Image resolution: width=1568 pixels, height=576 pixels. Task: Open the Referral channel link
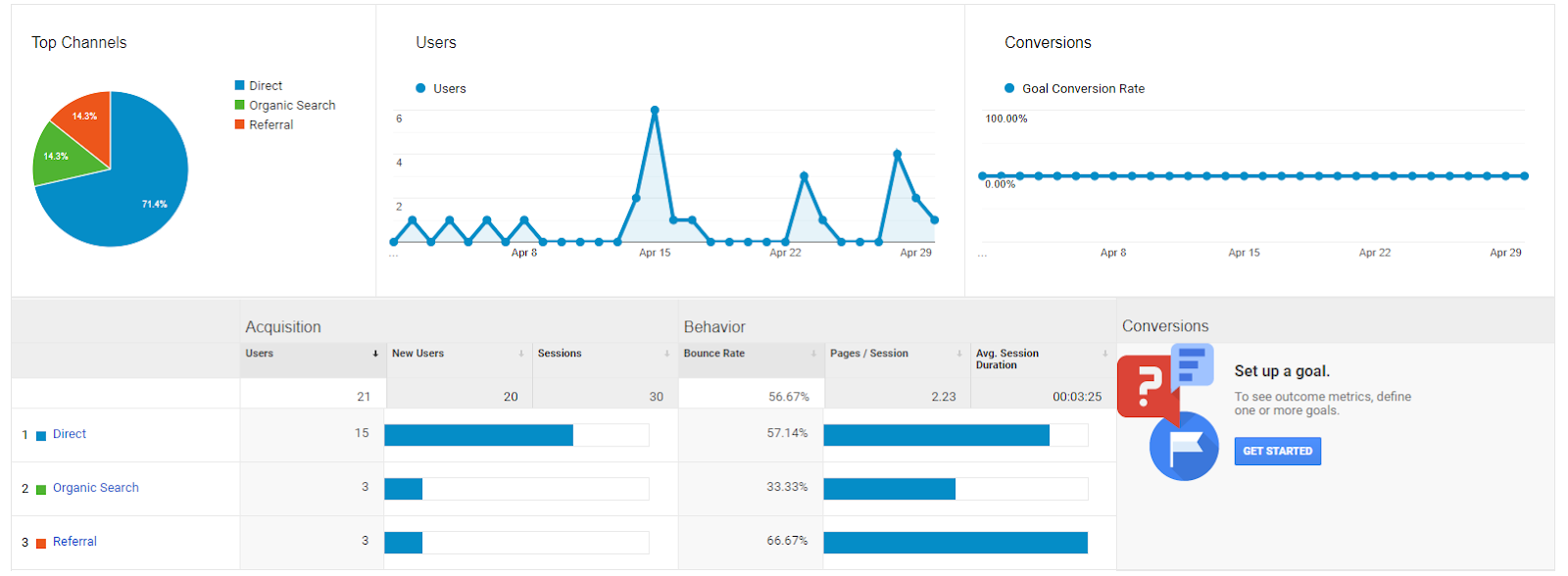[74, 542]
